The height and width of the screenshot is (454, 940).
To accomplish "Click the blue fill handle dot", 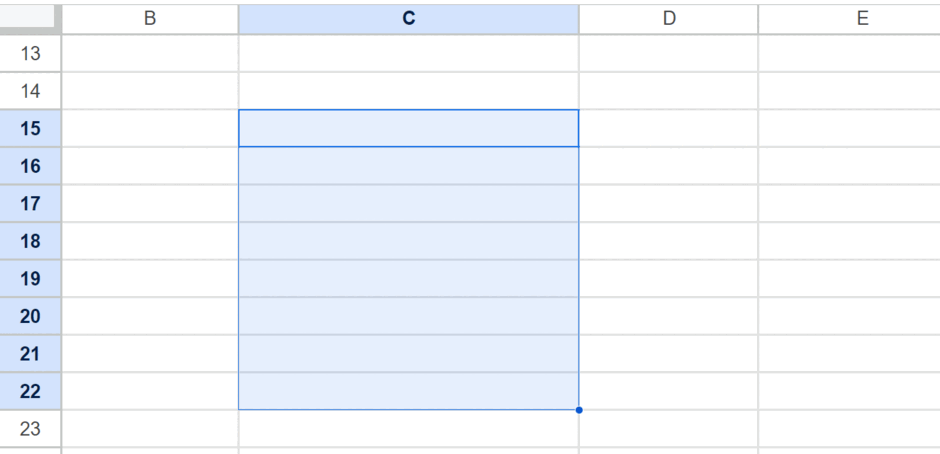I will pyautogui.click(x=579, y=410).
